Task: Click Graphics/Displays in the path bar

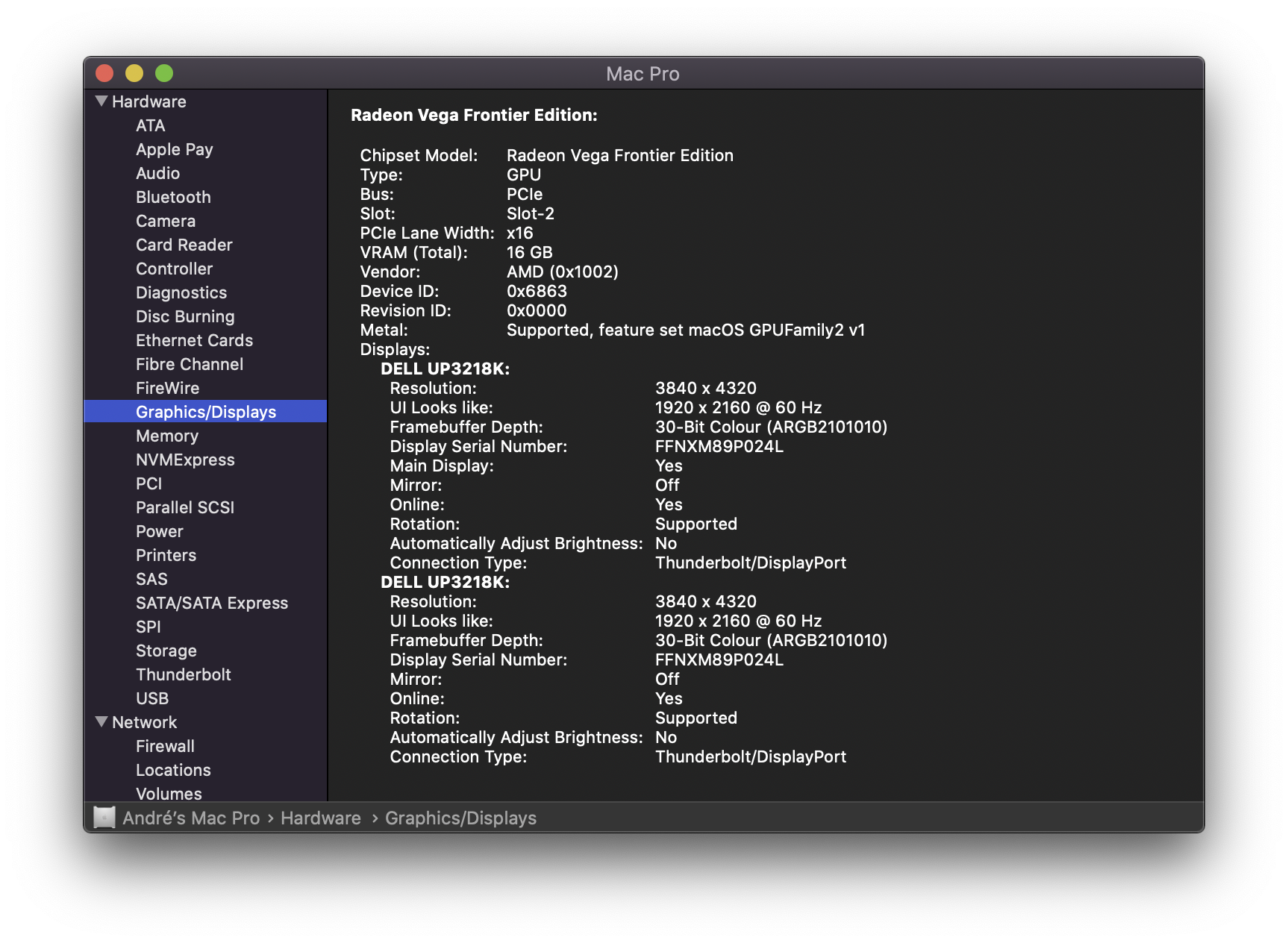Action: 460,818
